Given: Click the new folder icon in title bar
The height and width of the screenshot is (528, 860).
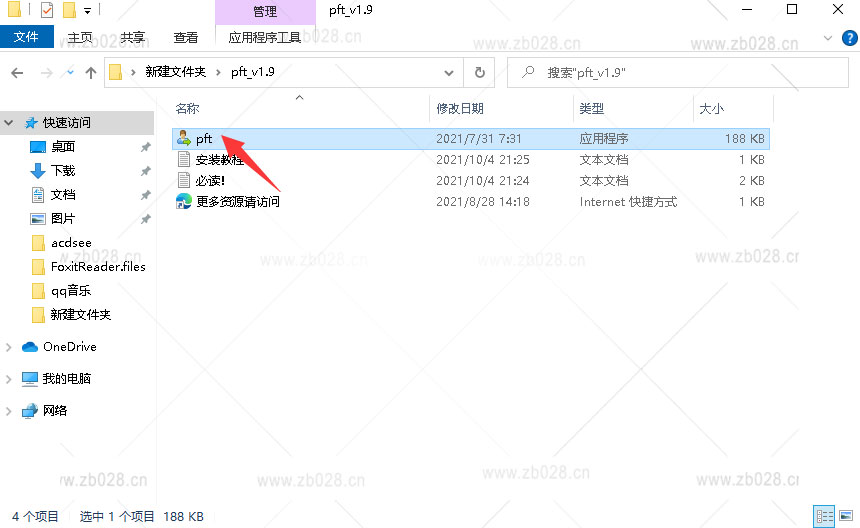Looking at the screenshot, I should [x=69, y=10].
